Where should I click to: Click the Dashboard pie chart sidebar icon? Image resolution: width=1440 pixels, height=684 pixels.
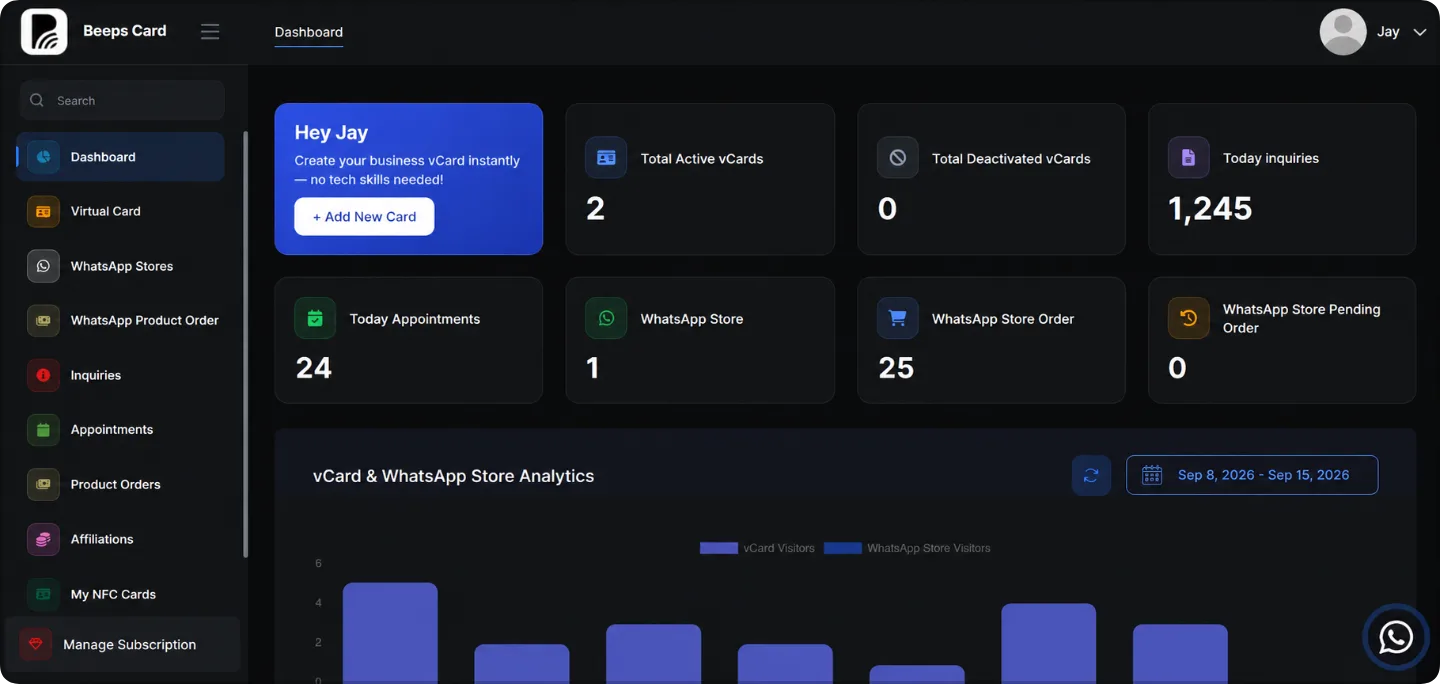click(43, 157)
